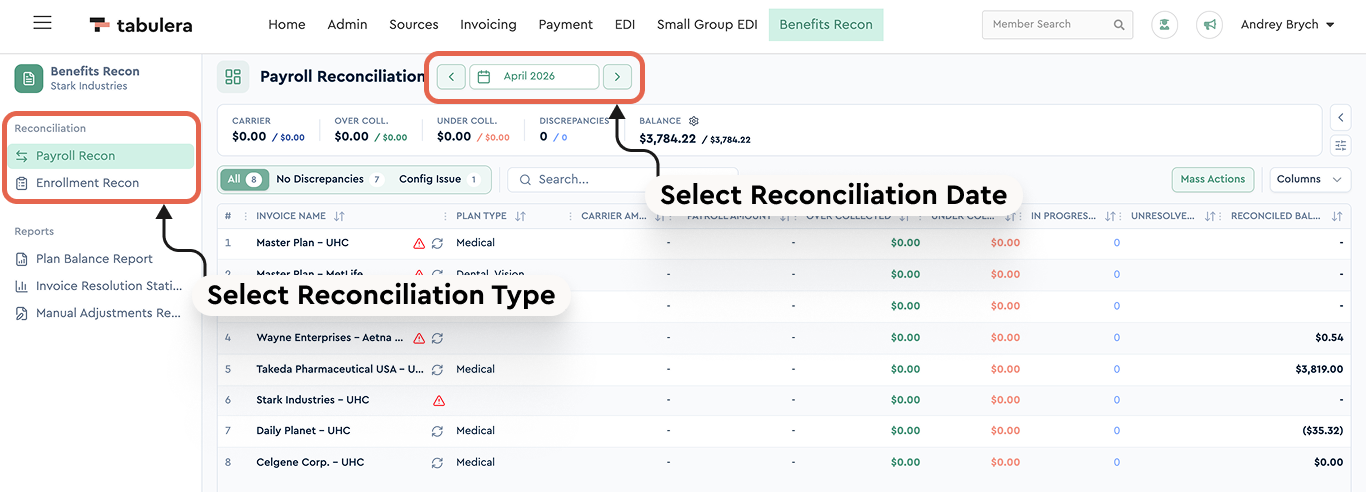The height and width of the screenshot is (492, 1366).
Task: Open Manual Adjustments Report
Action: click(x=100, y=313)
